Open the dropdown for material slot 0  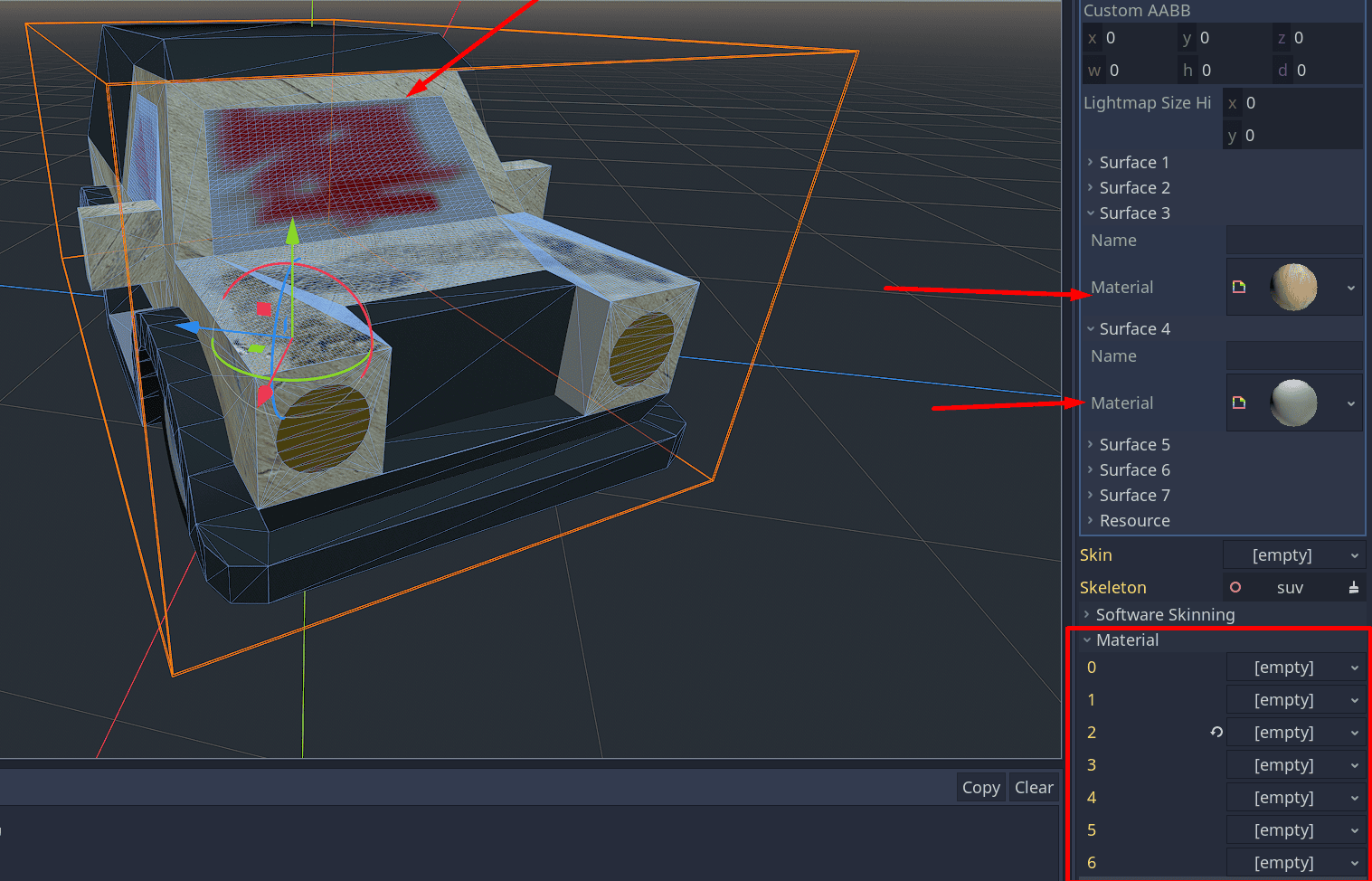tap(1295, 668)
